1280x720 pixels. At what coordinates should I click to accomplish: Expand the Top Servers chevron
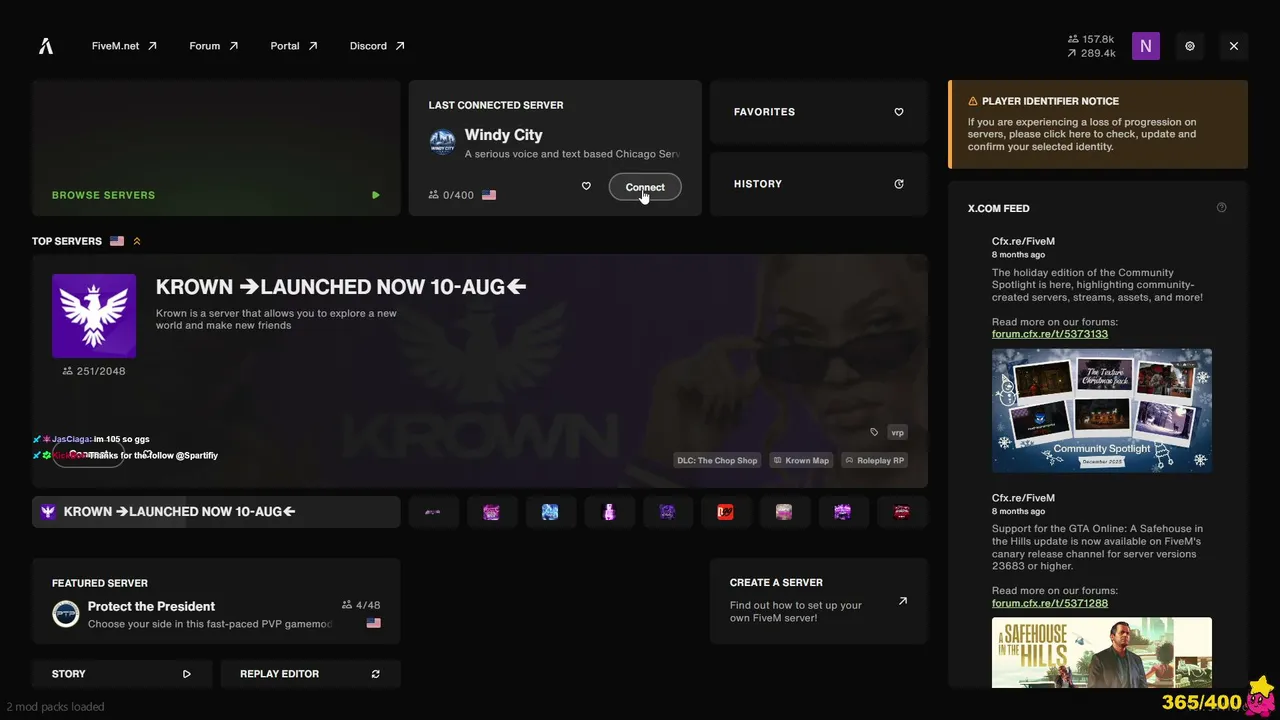pos(137,241)
